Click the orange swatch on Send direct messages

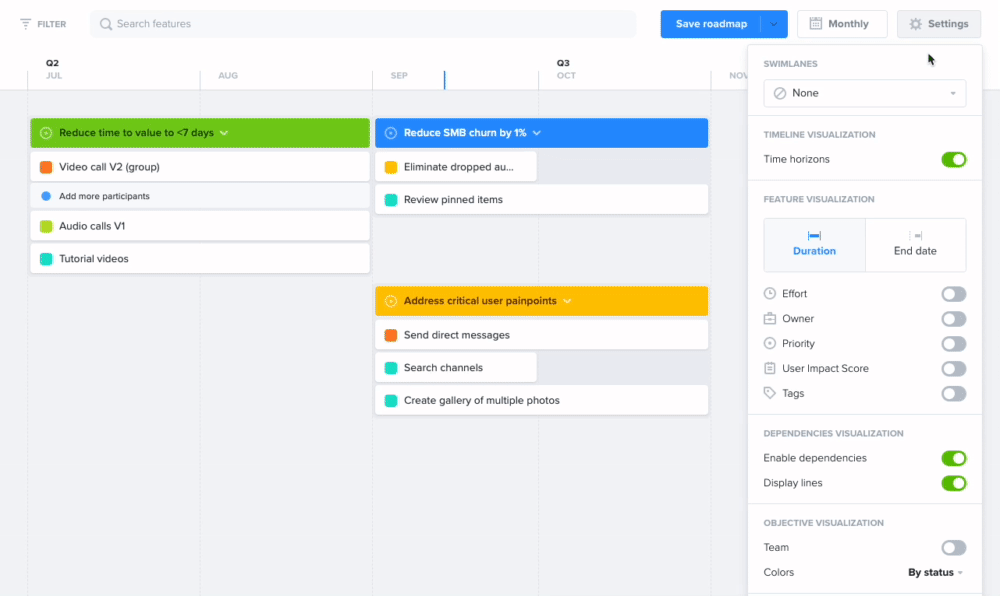[x=391, y=335]
